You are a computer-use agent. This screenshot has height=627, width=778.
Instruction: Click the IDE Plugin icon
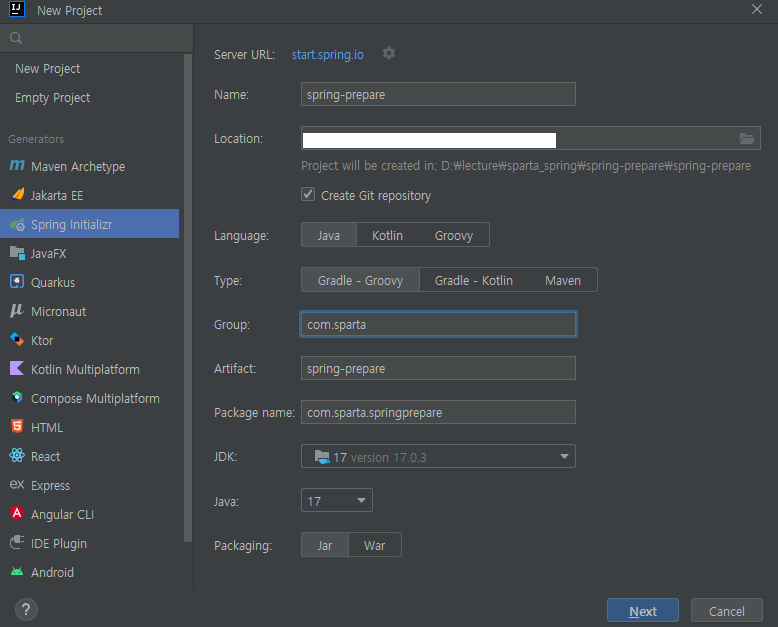[x=17, y=542]
